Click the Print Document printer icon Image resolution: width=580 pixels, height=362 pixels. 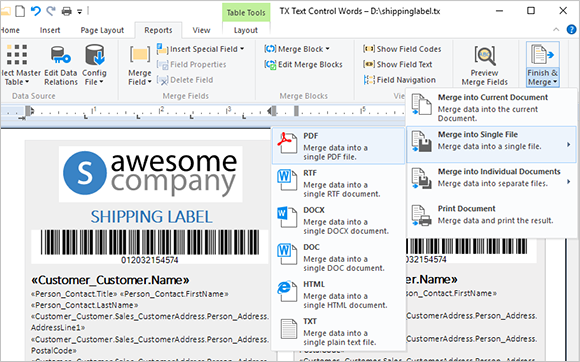pyautogui.click(x=422, y=215)
